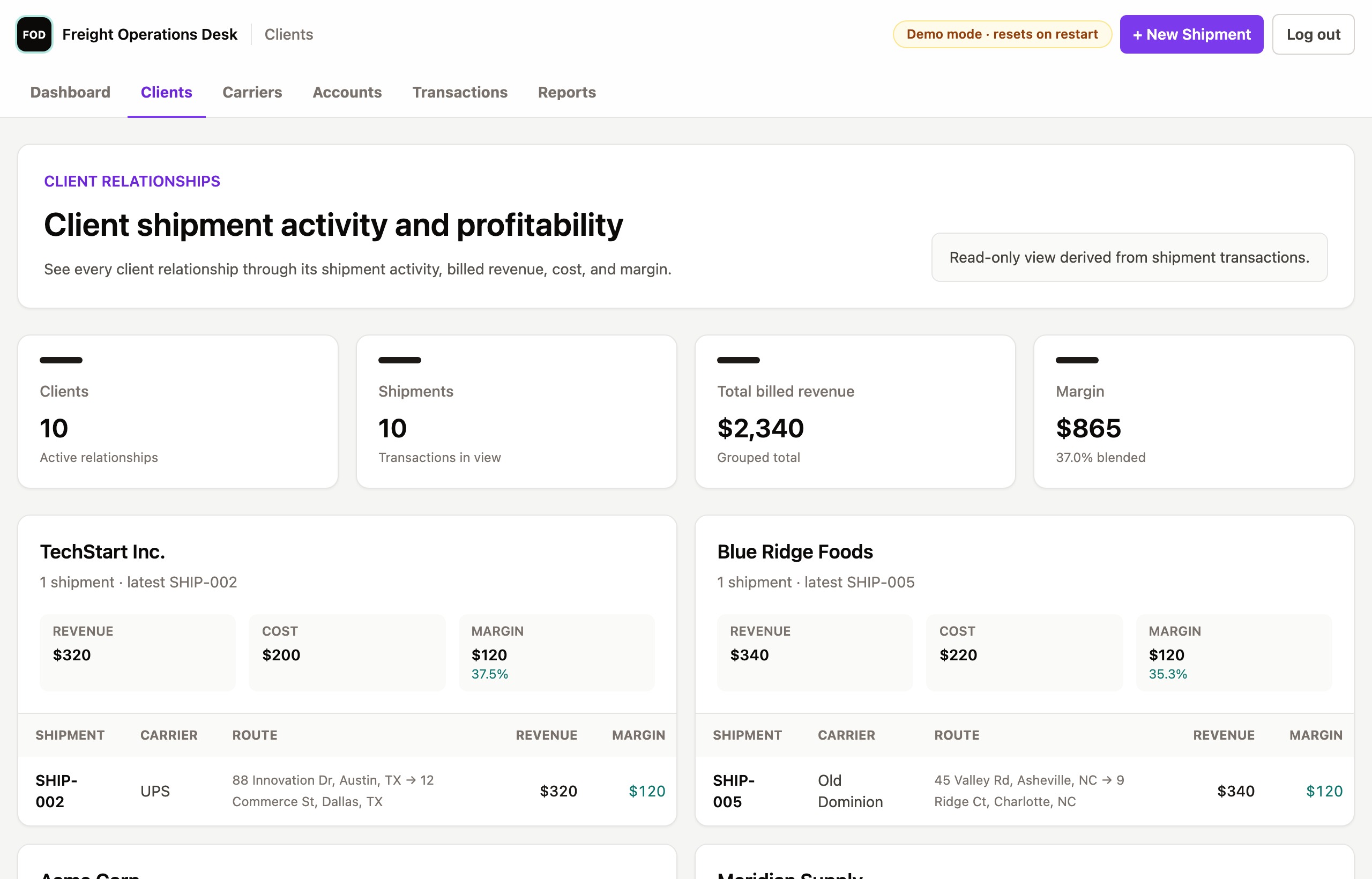Click Blue Ridge Foods margin percentage 35.3%

[1167, 674]
